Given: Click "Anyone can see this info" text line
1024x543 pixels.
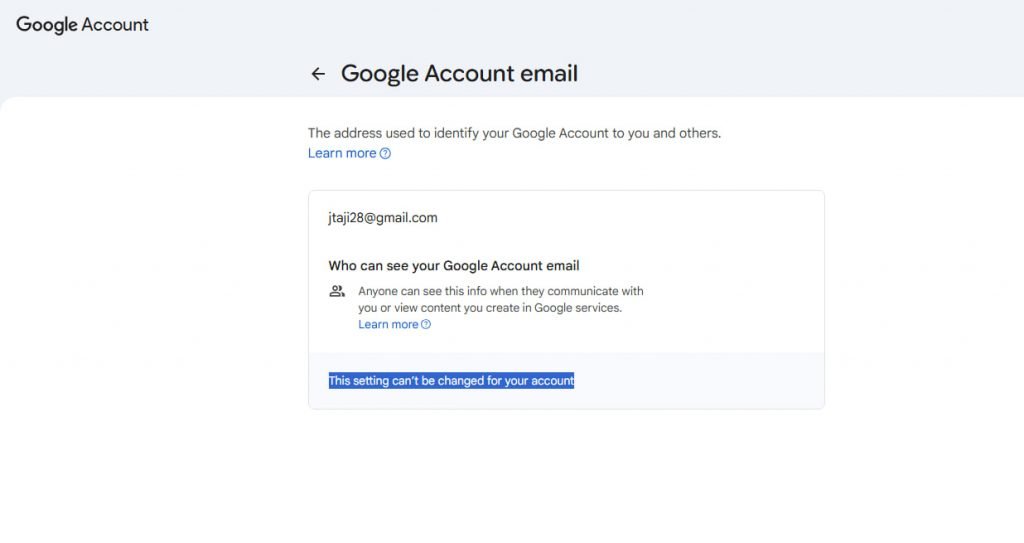Looking at the screenshot, I should click(500, 291).
